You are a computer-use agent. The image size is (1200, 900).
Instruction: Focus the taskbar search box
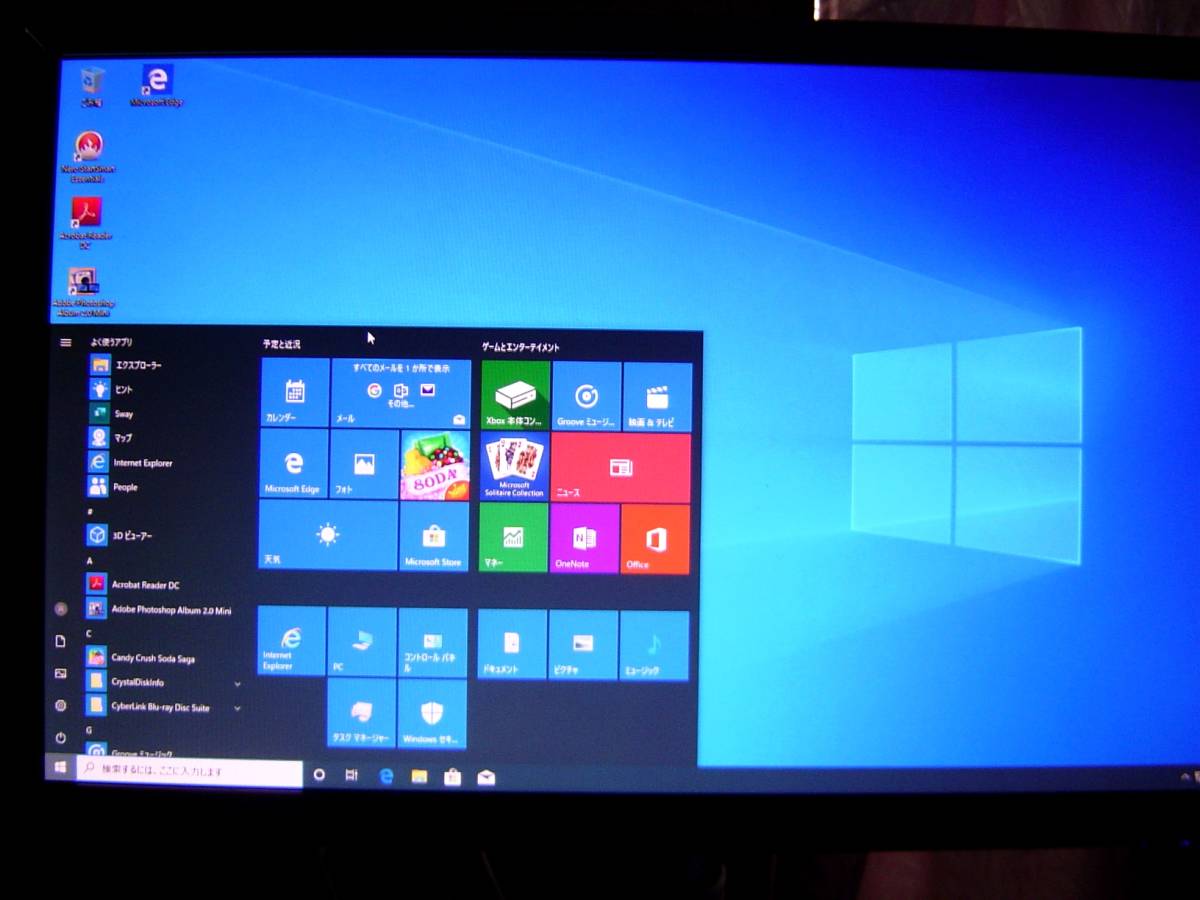190,772
